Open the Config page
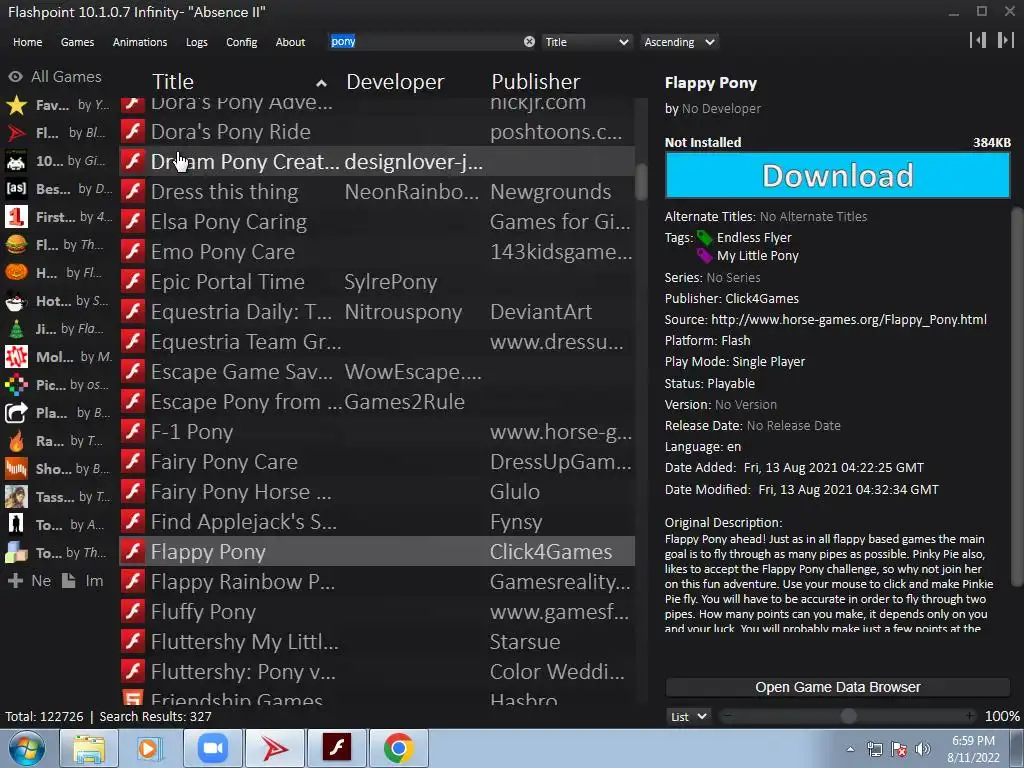This screenshot has width=1024, height=768. coord(242,42)
